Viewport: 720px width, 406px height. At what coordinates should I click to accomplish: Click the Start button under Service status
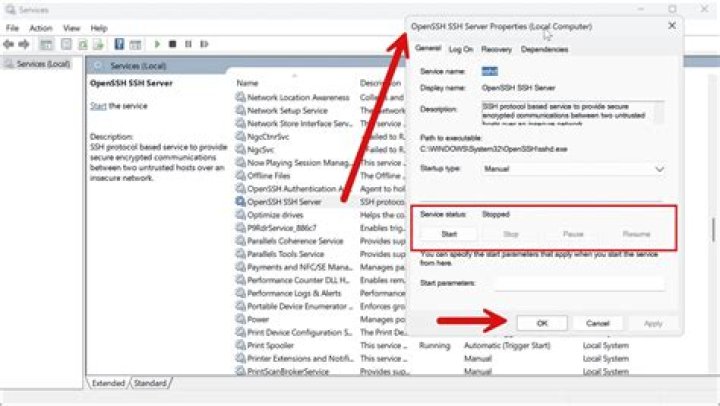[449, 233]
